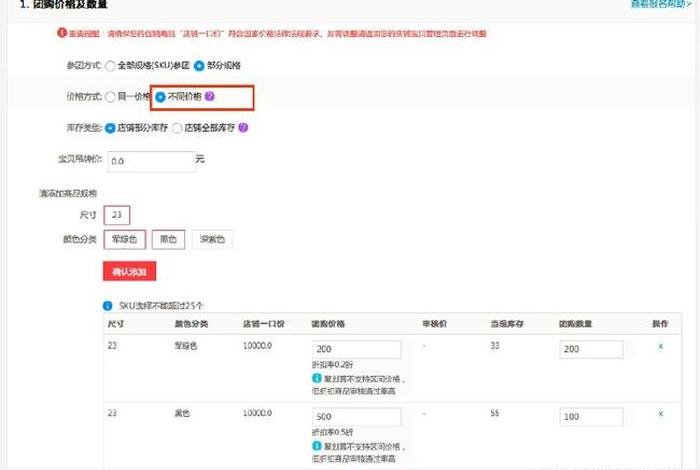Toggle size option 23
The image size is (700, 470).
pyautogui.click(x=117, y=215)
